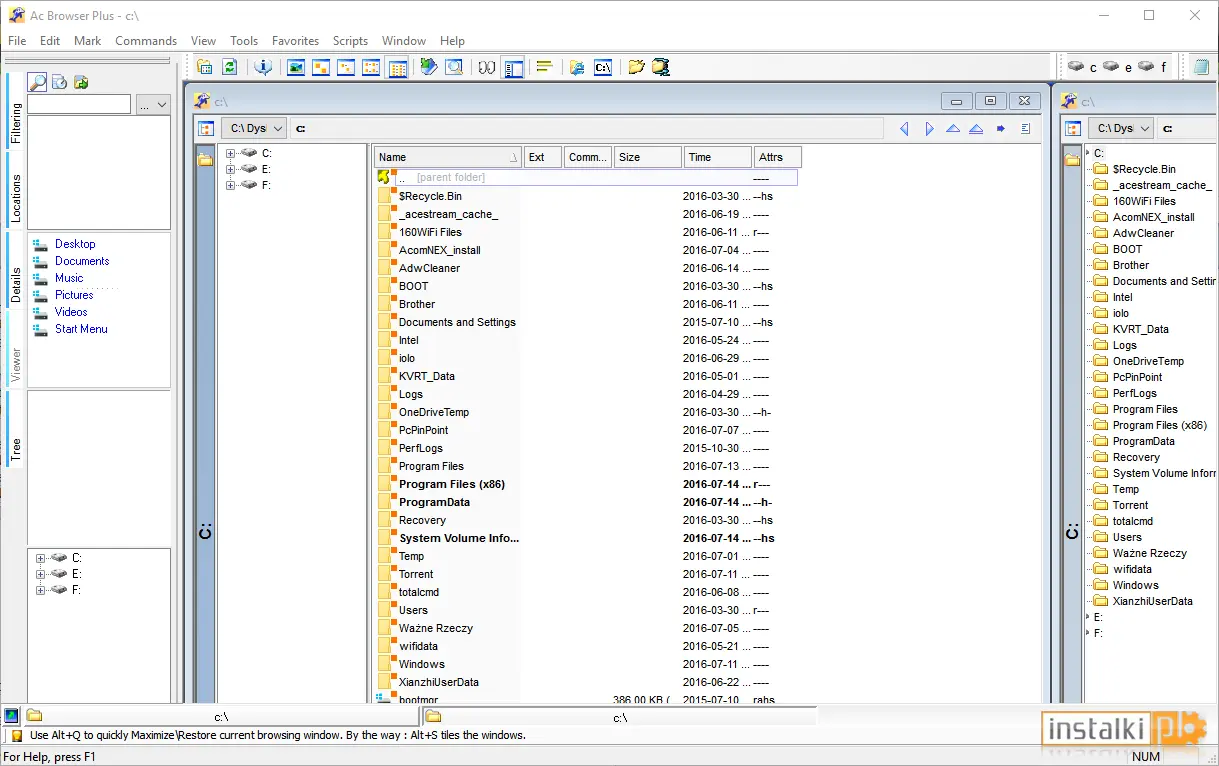Click the magnifier over window toolbar icon
This screenshot has width=1219, height=766.
(454, 67)
